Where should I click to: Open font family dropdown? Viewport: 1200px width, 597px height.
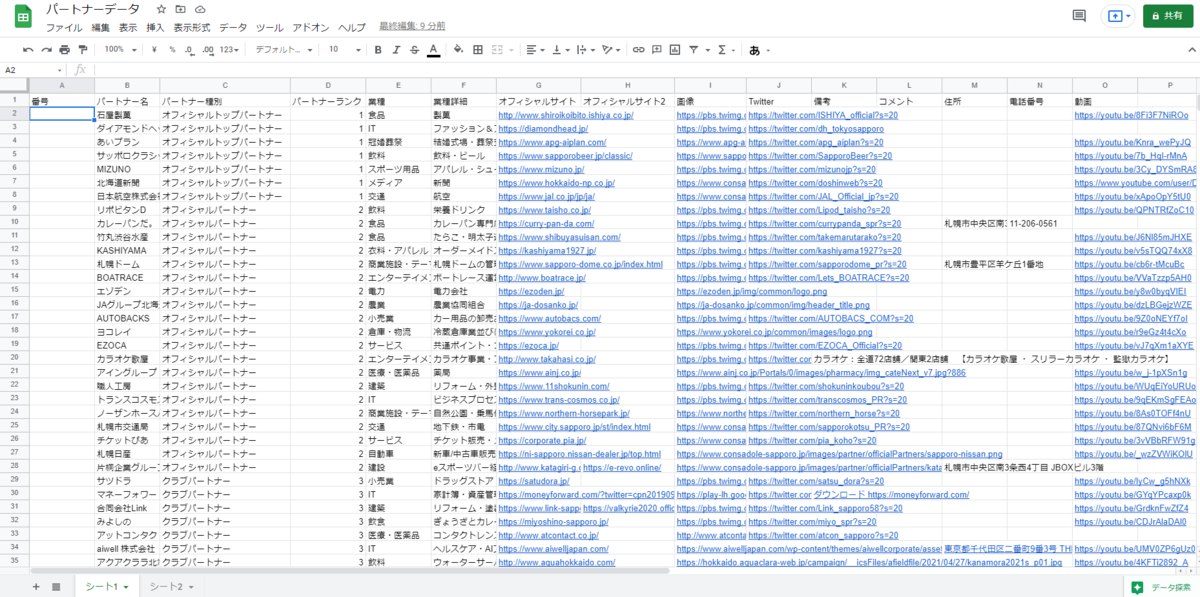tap(284, 49)
